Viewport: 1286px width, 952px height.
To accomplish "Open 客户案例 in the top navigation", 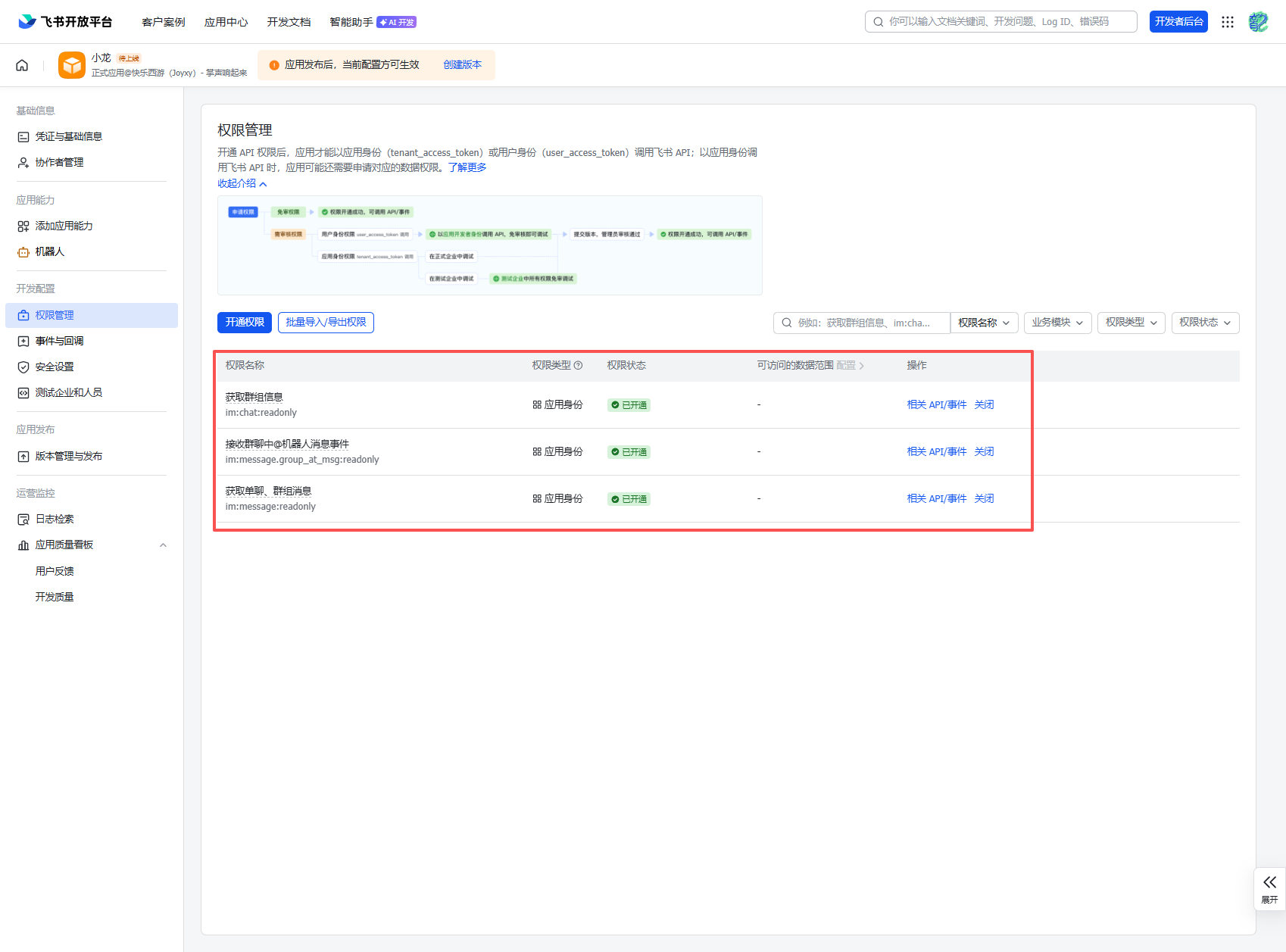I will (164, 22).
